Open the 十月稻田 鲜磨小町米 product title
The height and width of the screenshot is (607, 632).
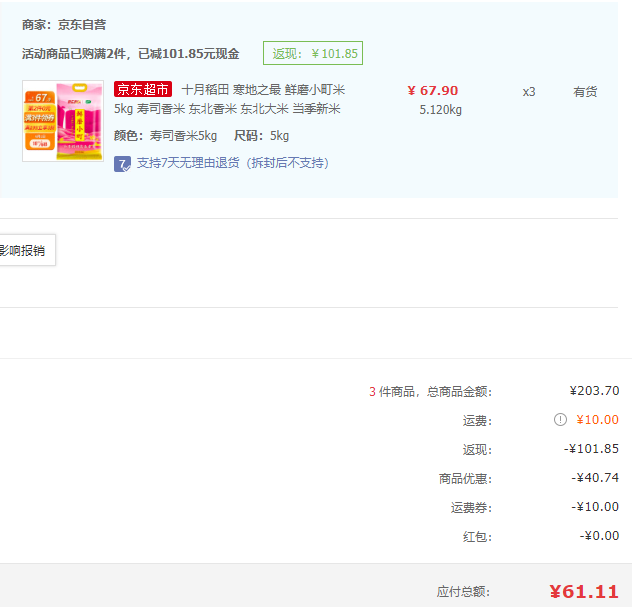click(x=263, y=90)
